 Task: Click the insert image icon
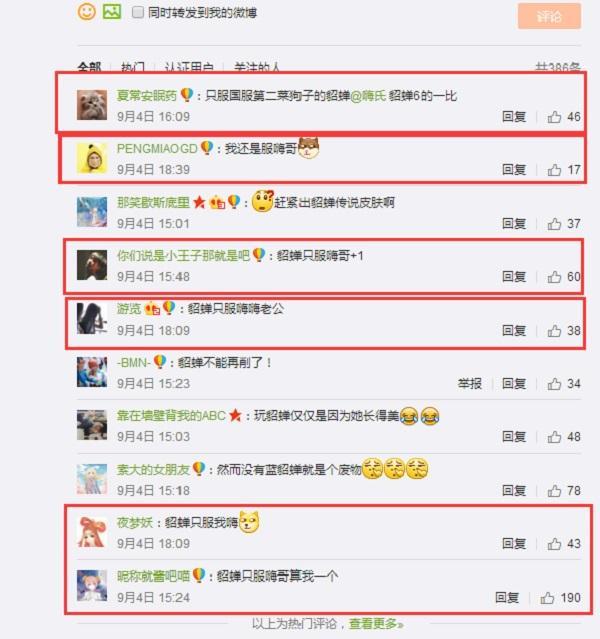(x=112, y=11)
